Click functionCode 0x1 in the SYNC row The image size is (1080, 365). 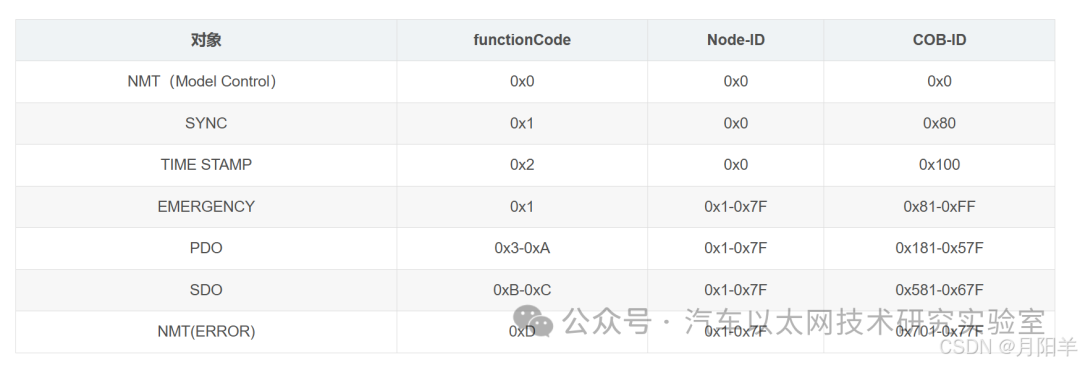point(522,123)
